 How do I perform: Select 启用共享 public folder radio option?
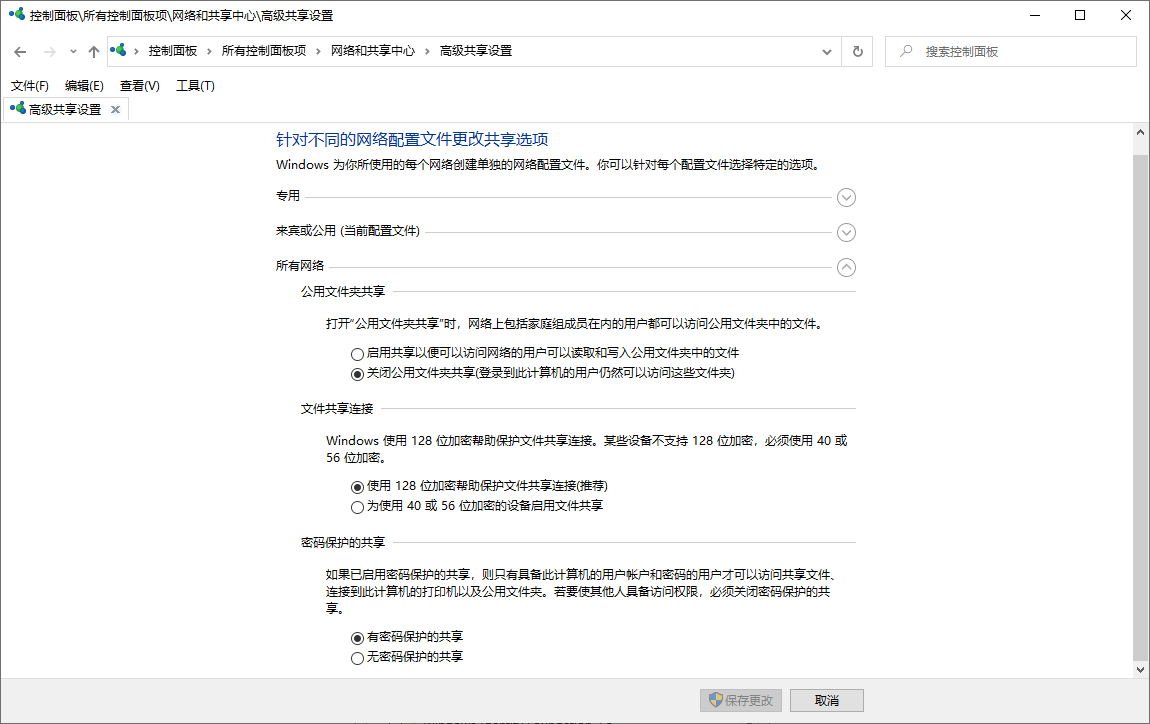coord(357,354)
